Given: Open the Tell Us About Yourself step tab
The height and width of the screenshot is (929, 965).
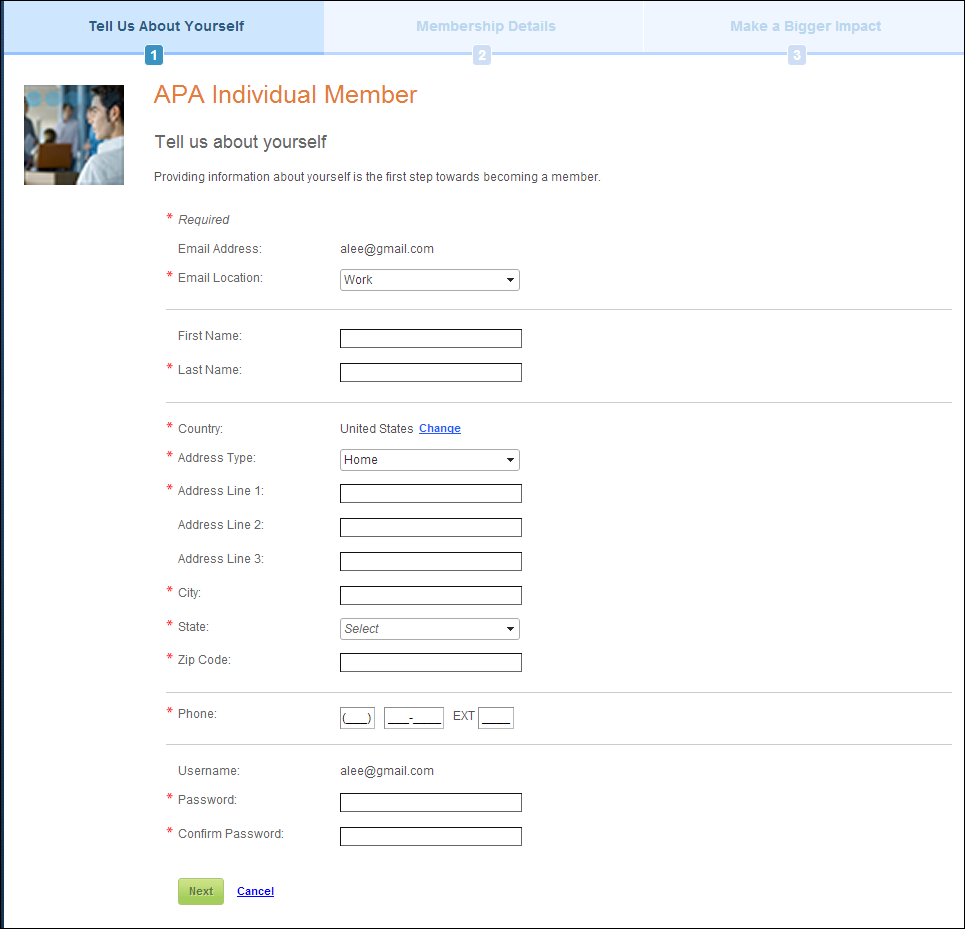Looking at the screenshot, I should [x=166, y=26].
